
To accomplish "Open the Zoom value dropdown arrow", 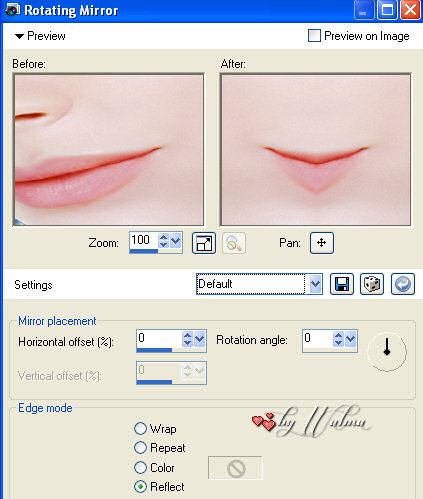I will click(x=176, y=240).
